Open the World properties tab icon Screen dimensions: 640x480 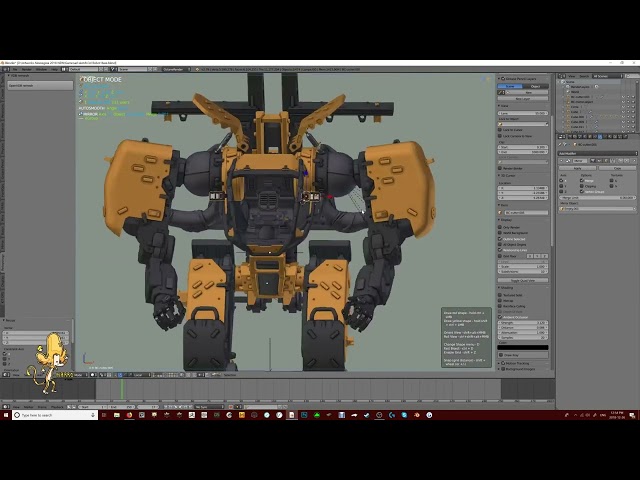(x=584, y=136)
